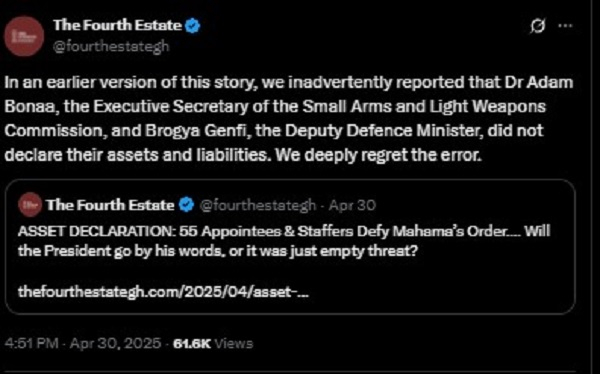Click the 61.6K Views counter
Screen dimensions: 600x374
pyautogui.click(x=213, y=344)
